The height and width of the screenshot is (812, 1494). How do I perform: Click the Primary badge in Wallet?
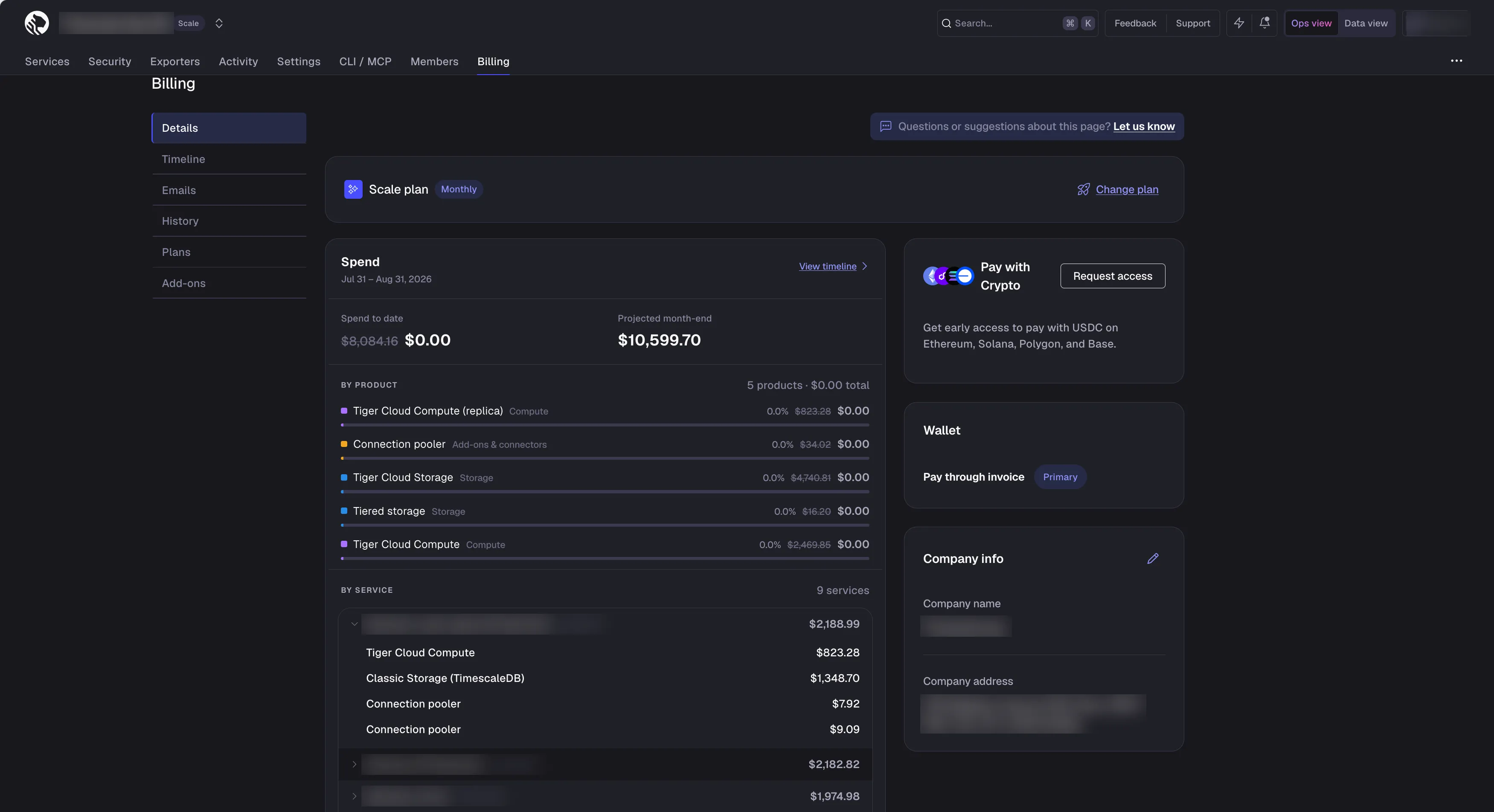point(1060,477)
